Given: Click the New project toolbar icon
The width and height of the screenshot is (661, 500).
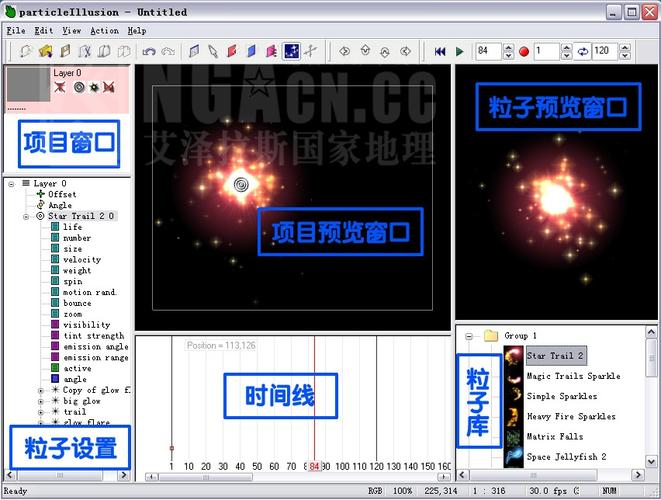Looking at the screenshot, I should coord(26,51).
